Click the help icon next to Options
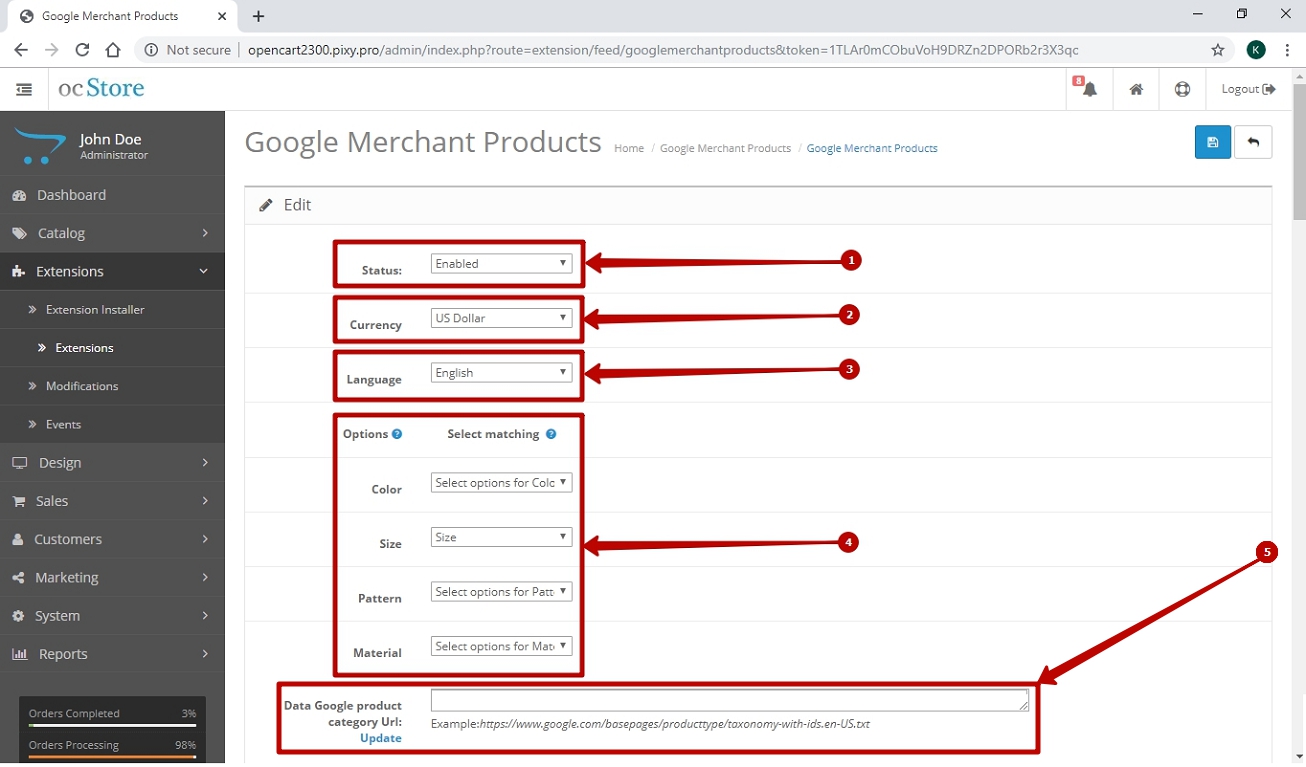This screenshot has height=767, width=1306. click(397, 434)
